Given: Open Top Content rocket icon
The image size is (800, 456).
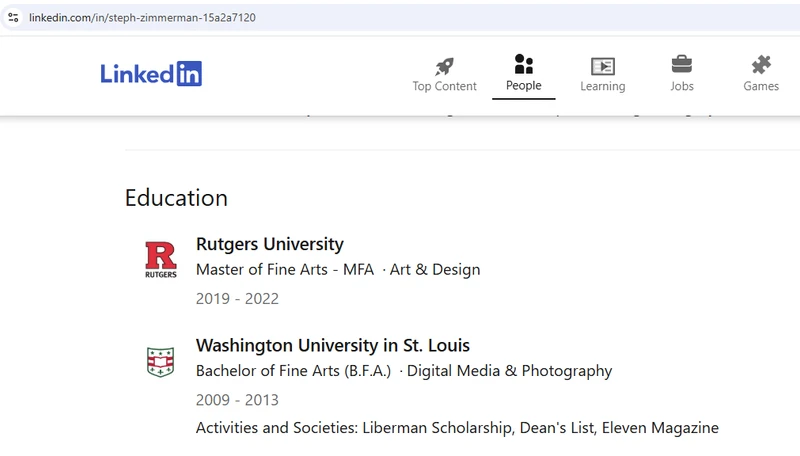Looking at the screenshot, I should click(x=444, y=66).
